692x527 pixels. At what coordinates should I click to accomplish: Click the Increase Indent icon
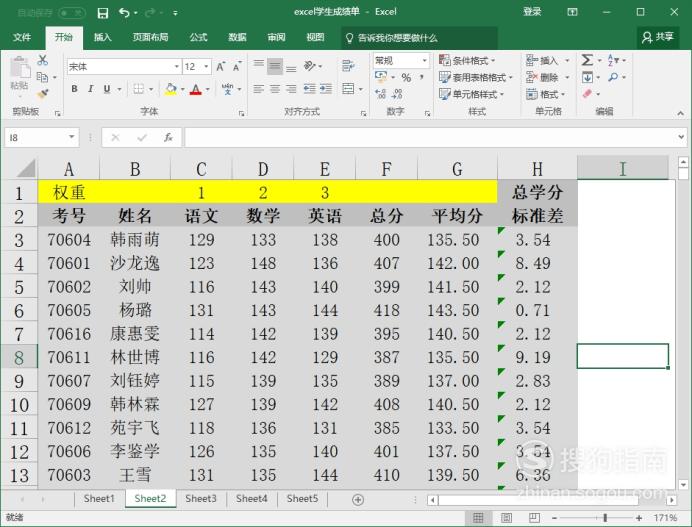coord(326,89)
